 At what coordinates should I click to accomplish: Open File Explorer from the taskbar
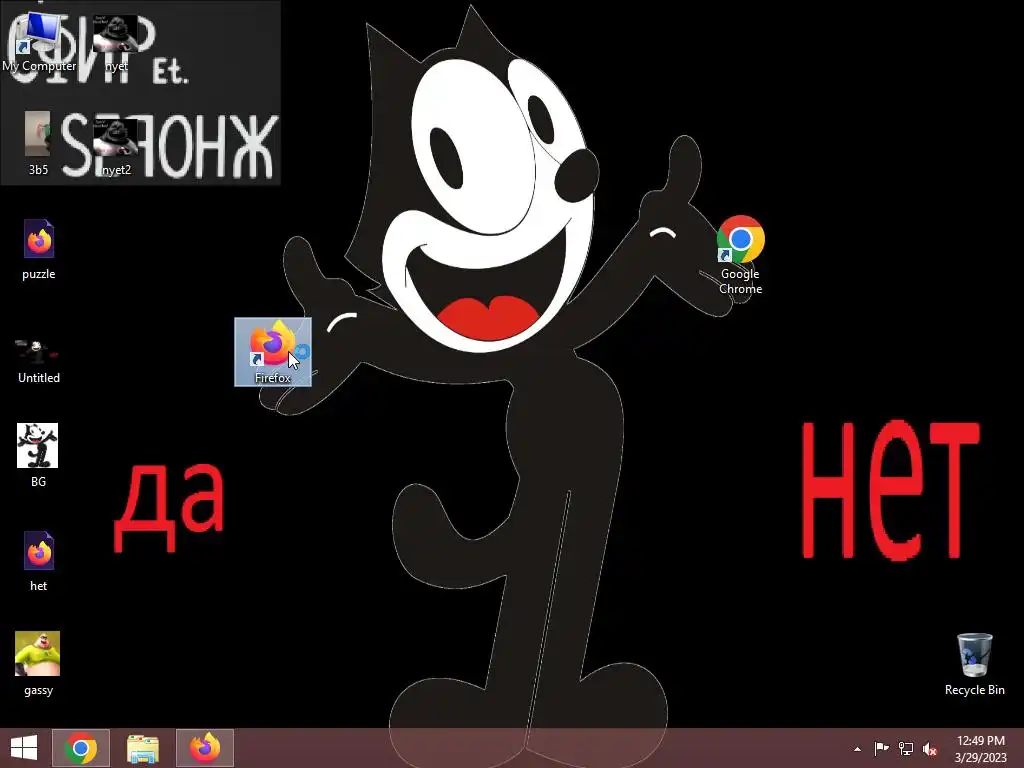[142, 748]
